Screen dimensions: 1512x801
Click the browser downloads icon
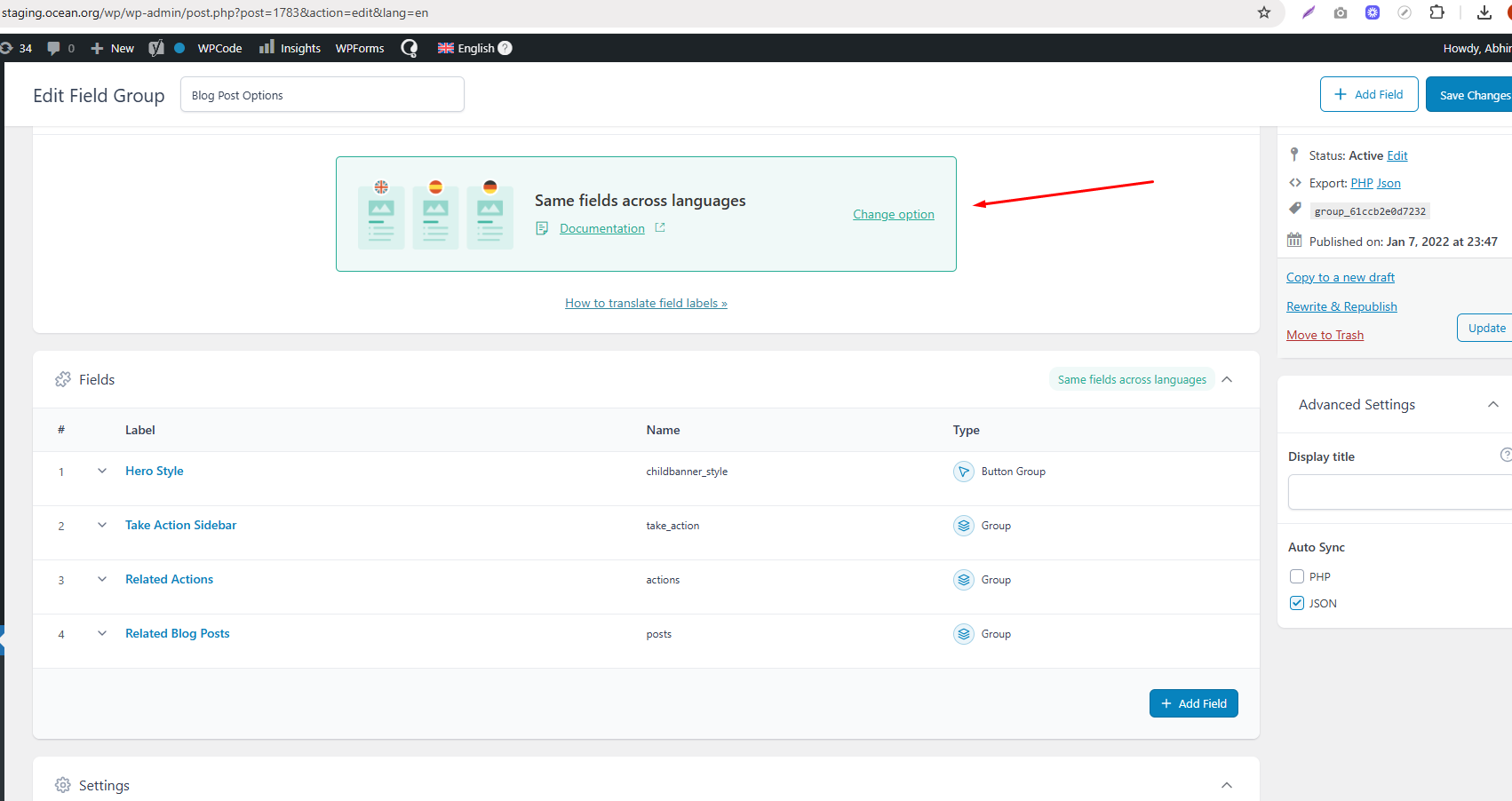coord(1484,12)
